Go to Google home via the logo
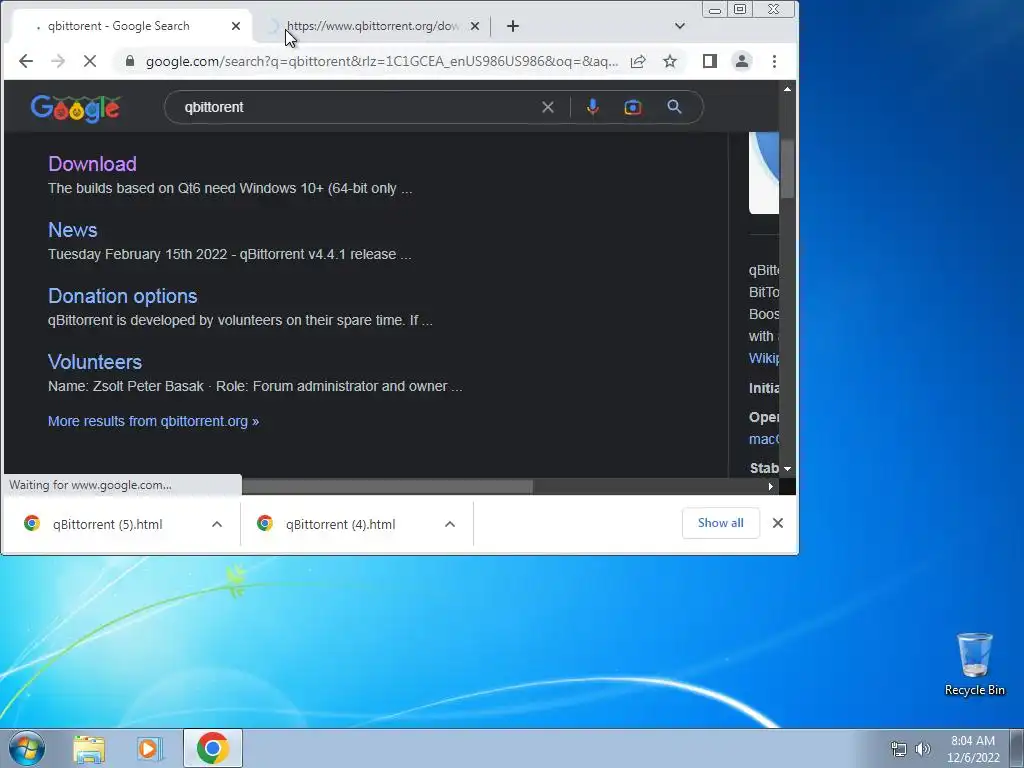This screenshot has height=768, width=1024. 75,108
